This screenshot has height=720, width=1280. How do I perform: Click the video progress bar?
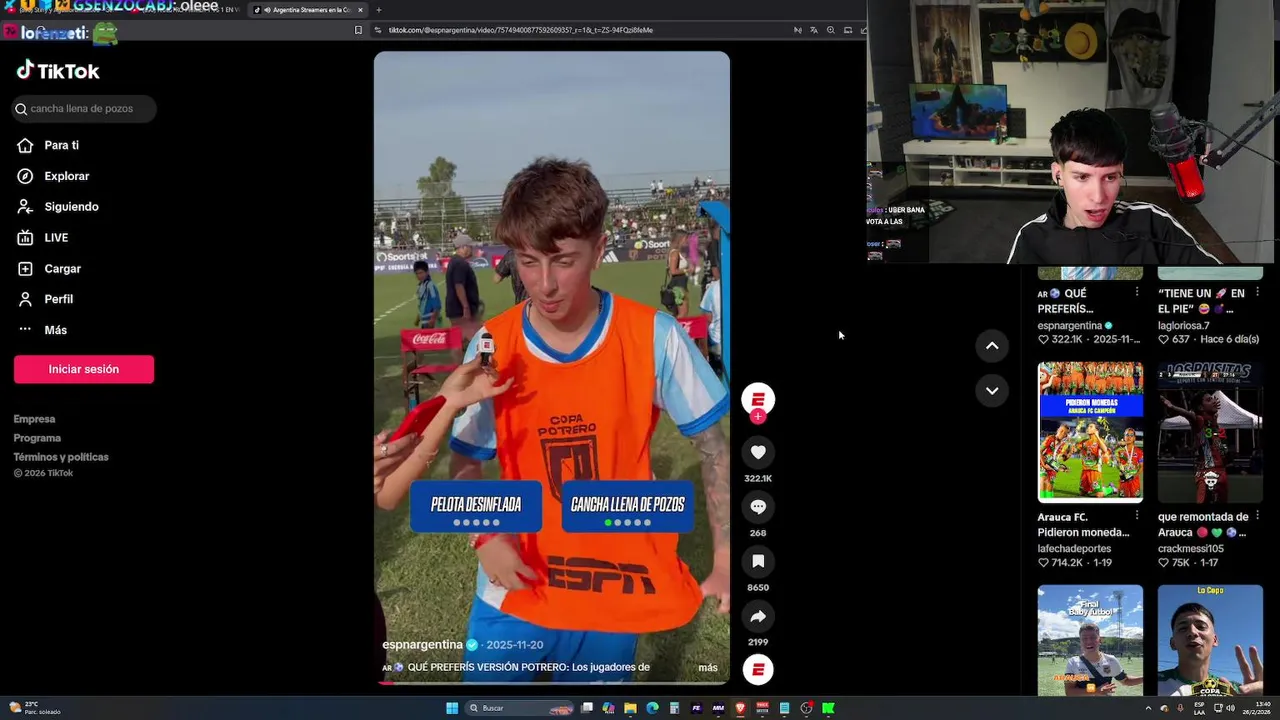click(552, 683)
